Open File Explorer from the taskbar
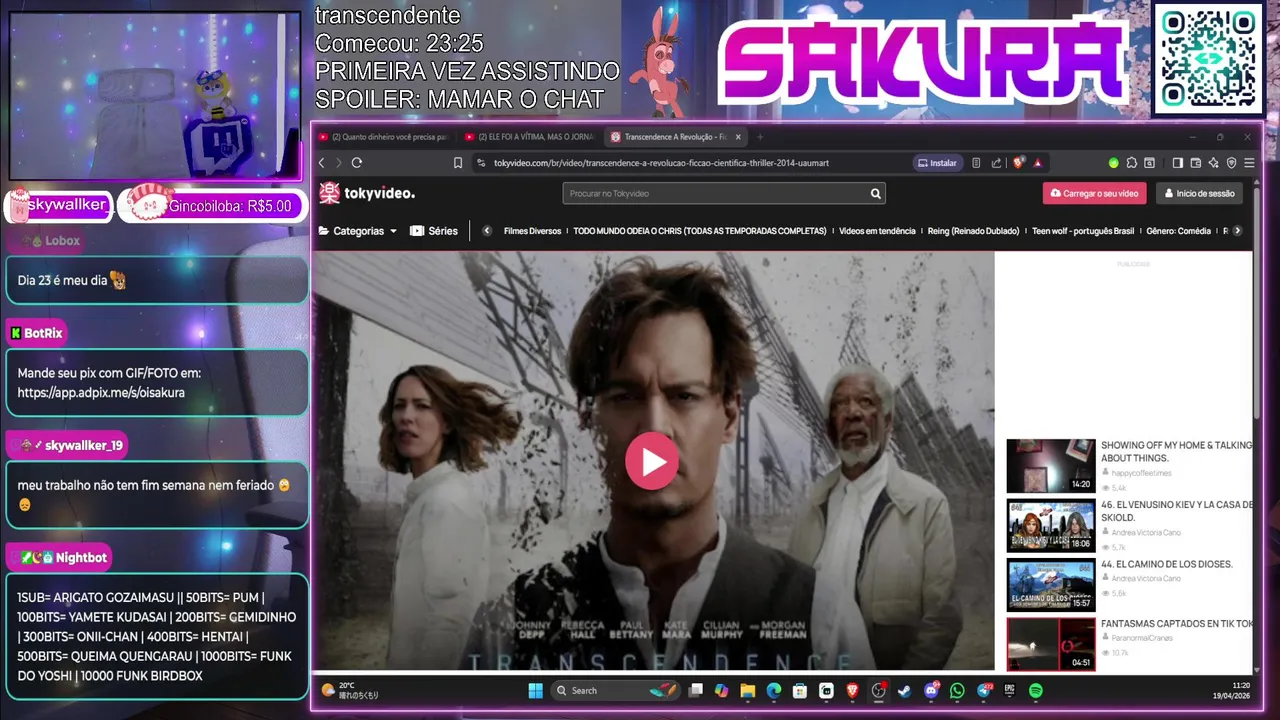The image size is (1280, 720). pyautogui.click(x=747, y=690)
